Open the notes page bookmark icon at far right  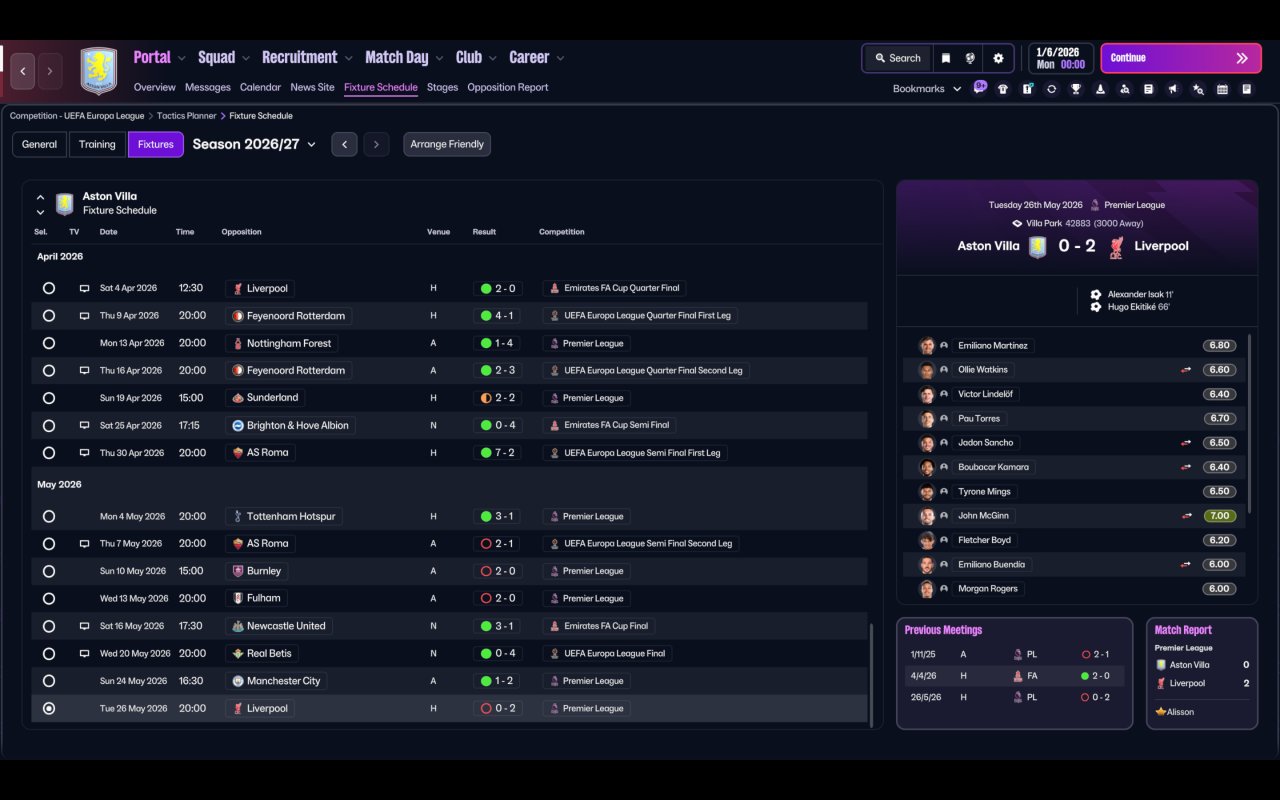coord(1246,89)
